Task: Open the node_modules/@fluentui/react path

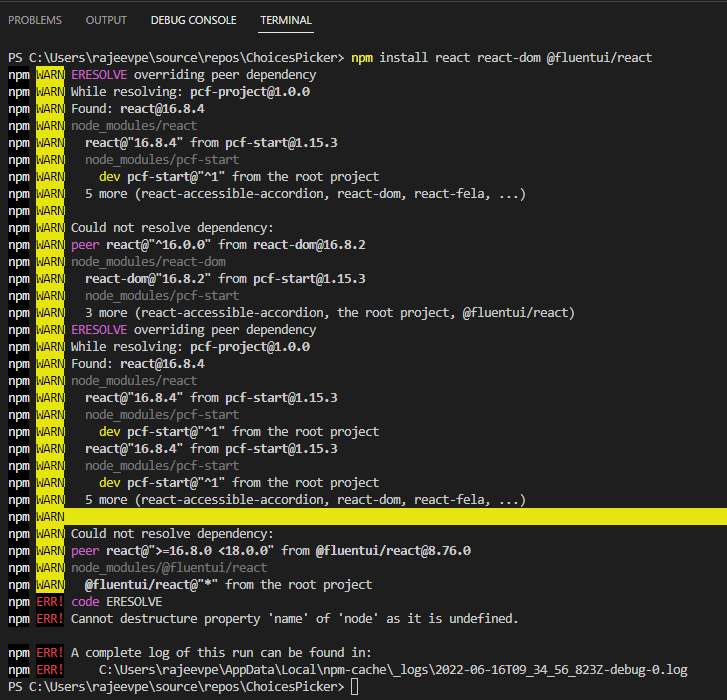Action: (x=168, y=567)
